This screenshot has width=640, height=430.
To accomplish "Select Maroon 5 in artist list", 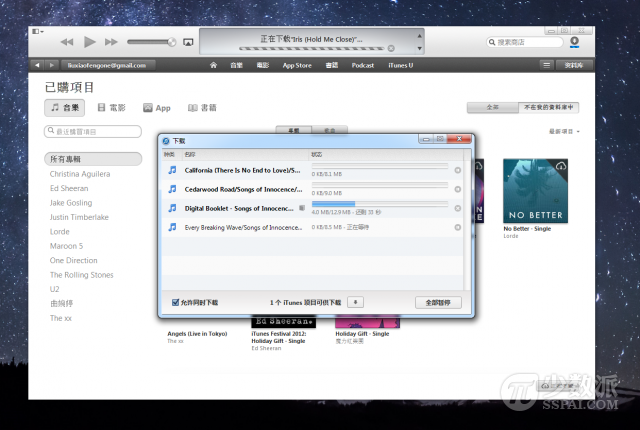I will pyautogui.click(x=66, y=246).
